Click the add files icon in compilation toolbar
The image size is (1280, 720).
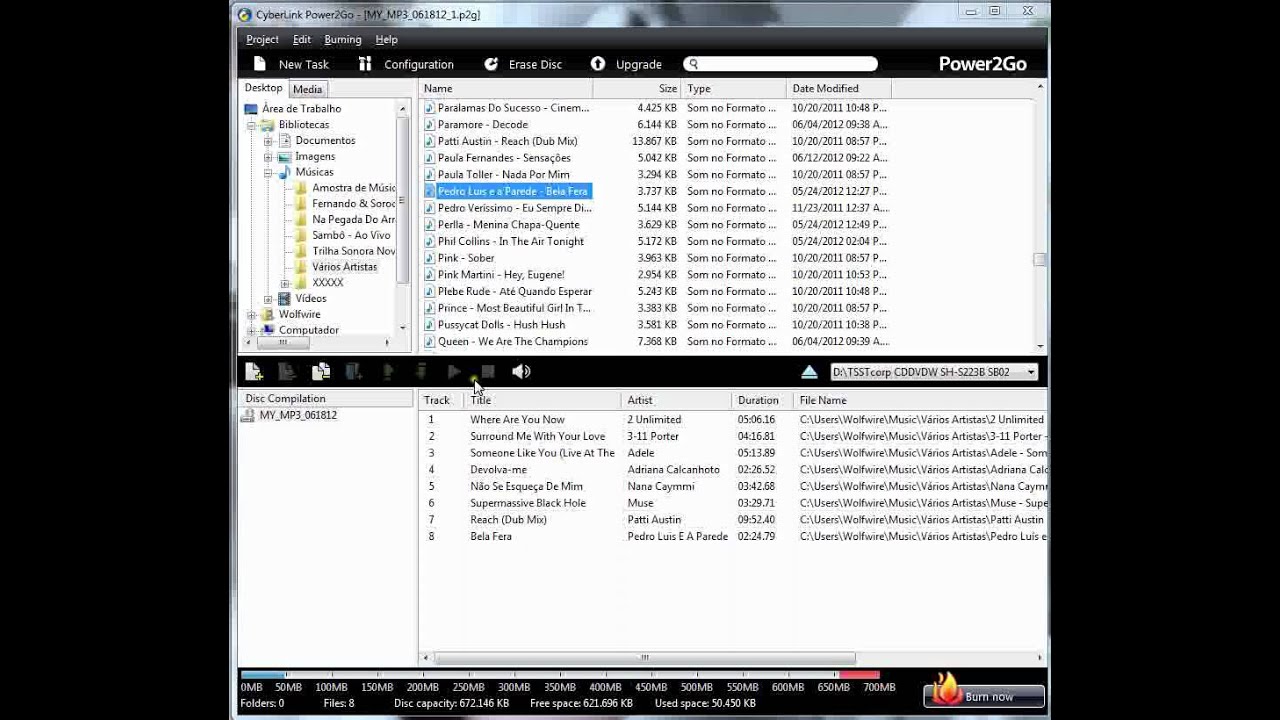[254, 372]
